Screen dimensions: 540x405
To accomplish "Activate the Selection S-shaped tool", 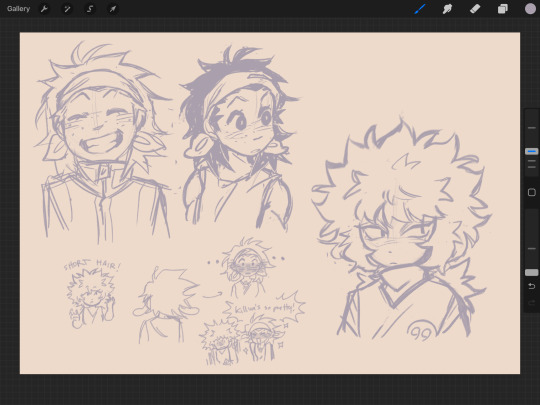I will 90,9.
